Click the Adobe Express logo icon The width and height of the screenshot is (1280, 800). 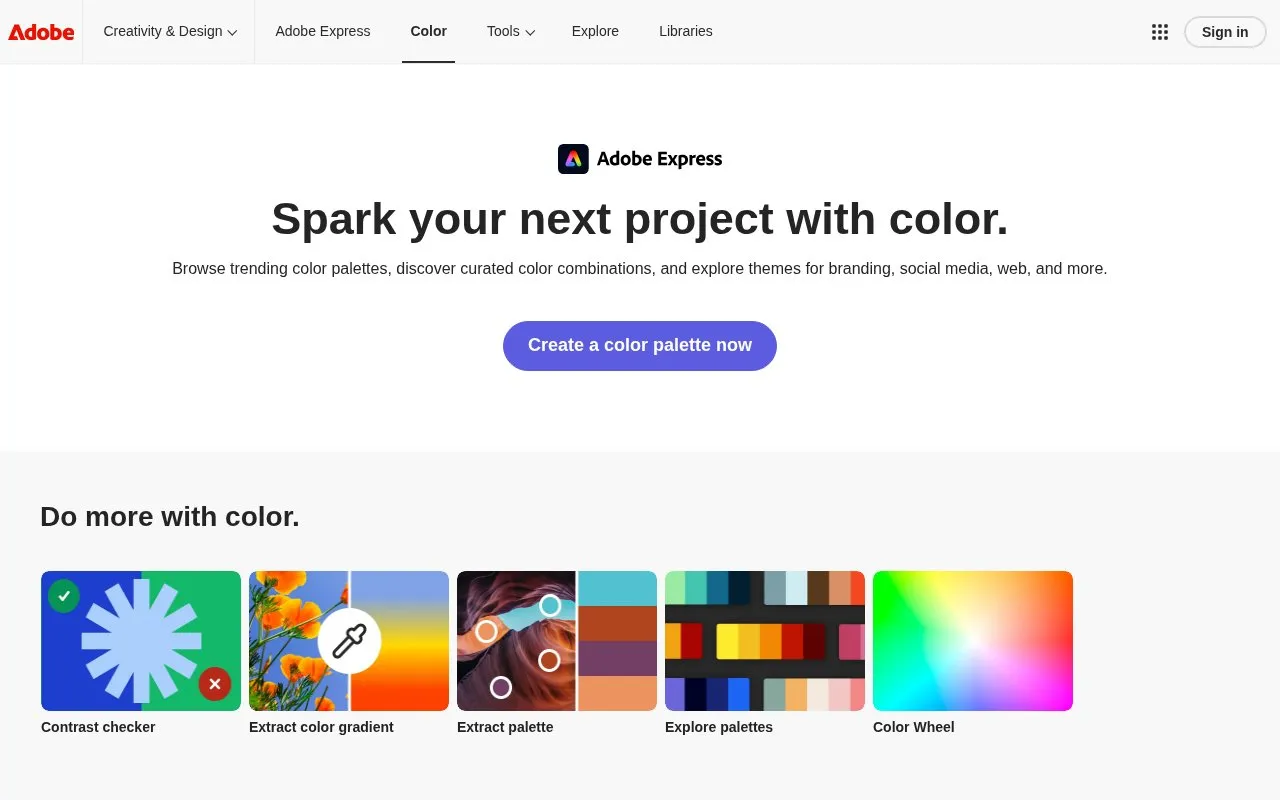[x=573, y=159]
